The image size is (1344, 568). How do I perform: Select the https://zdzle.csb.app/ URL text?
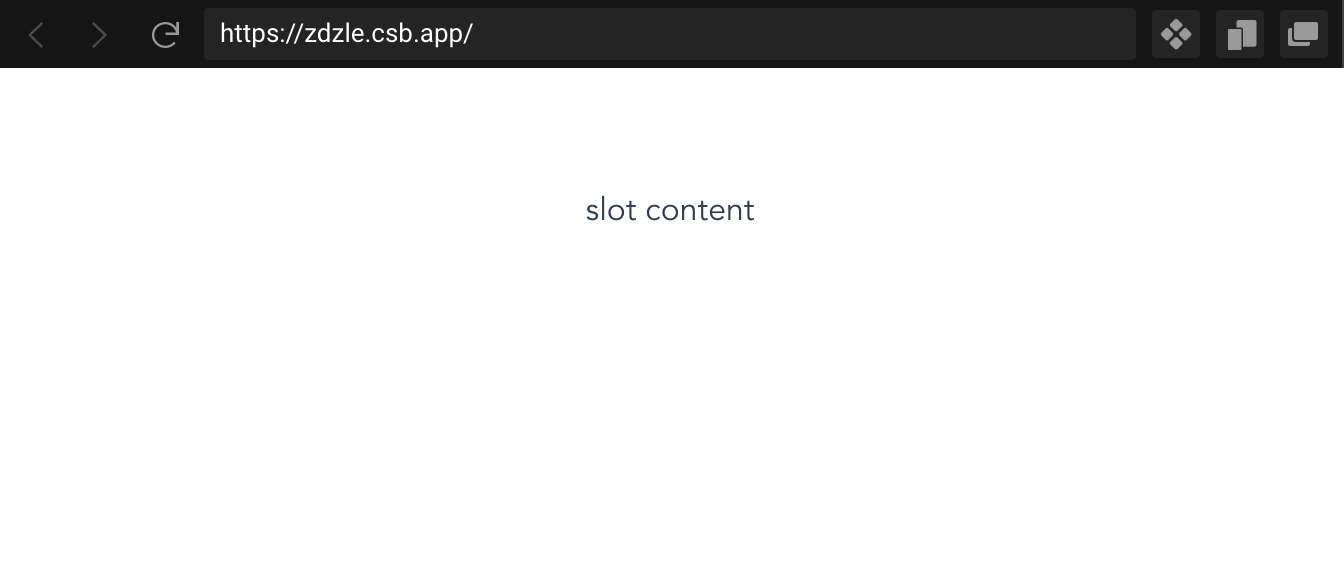(346, 34)
